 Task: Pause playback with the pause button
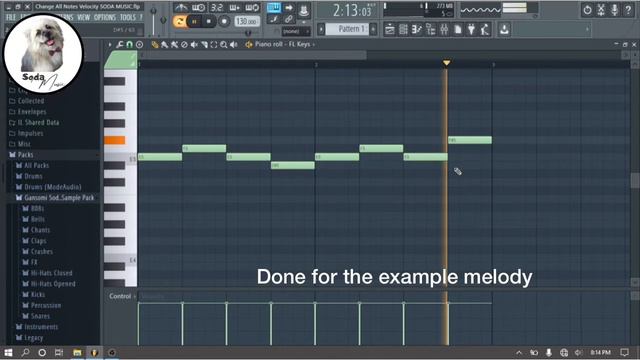click(x=194, y=21)
